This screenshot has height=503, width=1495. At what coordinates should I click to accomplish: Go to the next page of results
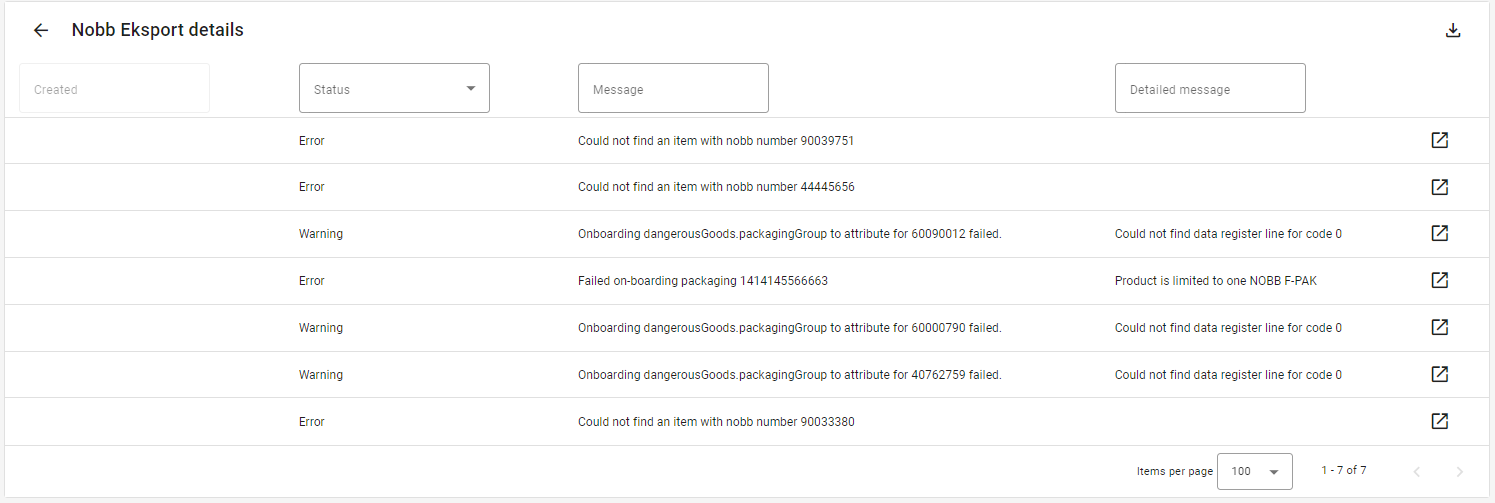1459,471
